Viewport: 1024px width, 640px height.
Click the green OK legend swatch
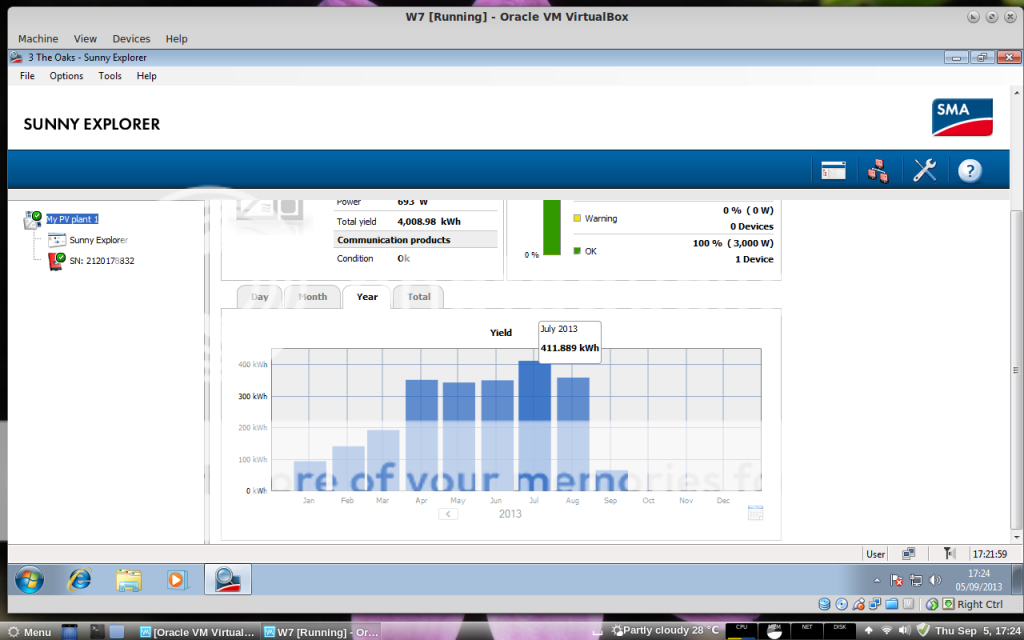click(577, 251)
